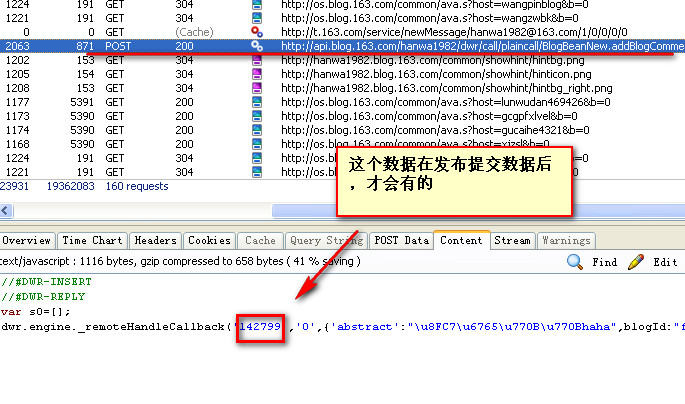Viewport: 685px width, 404px height.
Task: Click the icon for the lunwudan469426 request
Action: click(x=257, y=102)
